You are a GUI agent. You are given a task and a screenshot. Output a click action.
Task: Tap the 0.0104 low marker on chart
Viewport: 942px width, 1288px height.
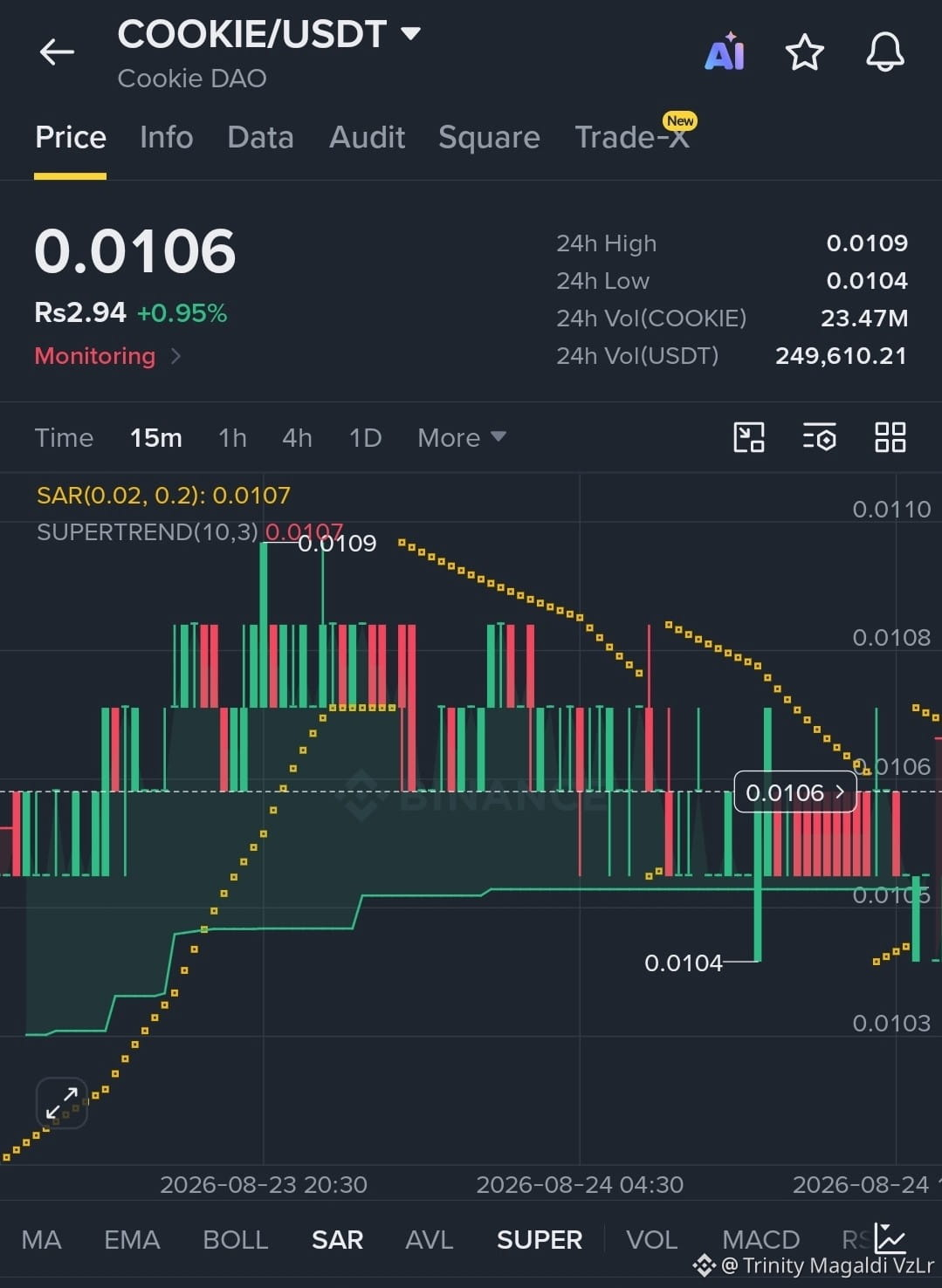[x=684, y=963]
